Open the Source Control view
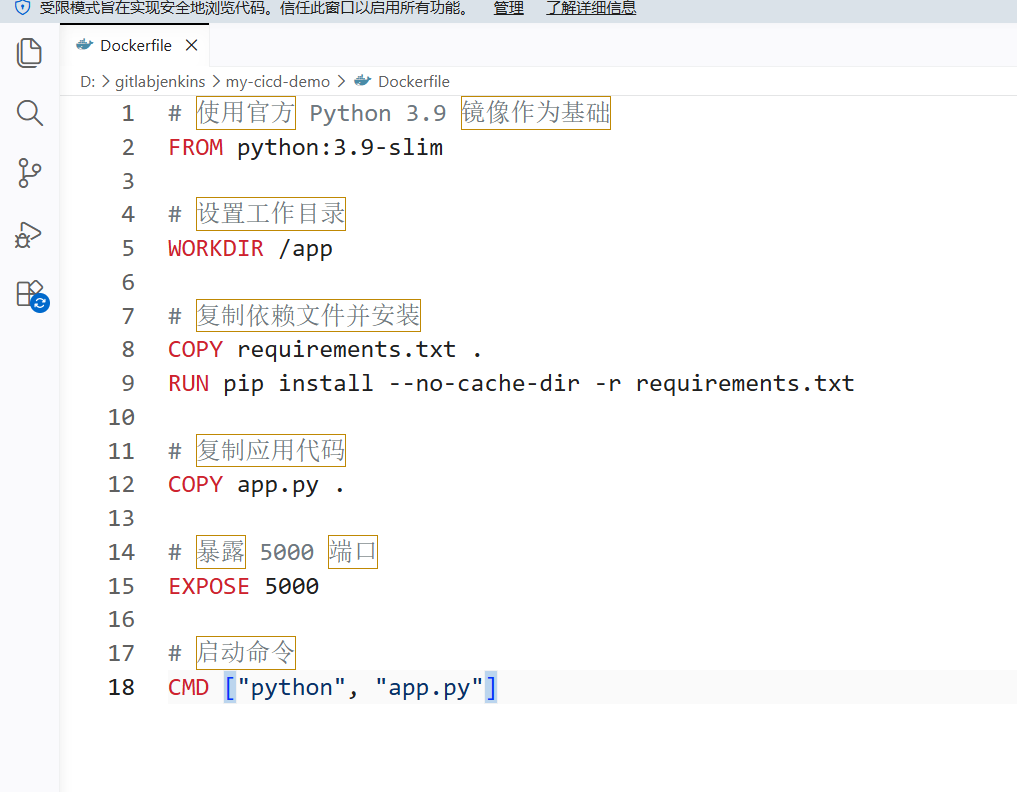The image size is (1017, 792). point(29,173)
